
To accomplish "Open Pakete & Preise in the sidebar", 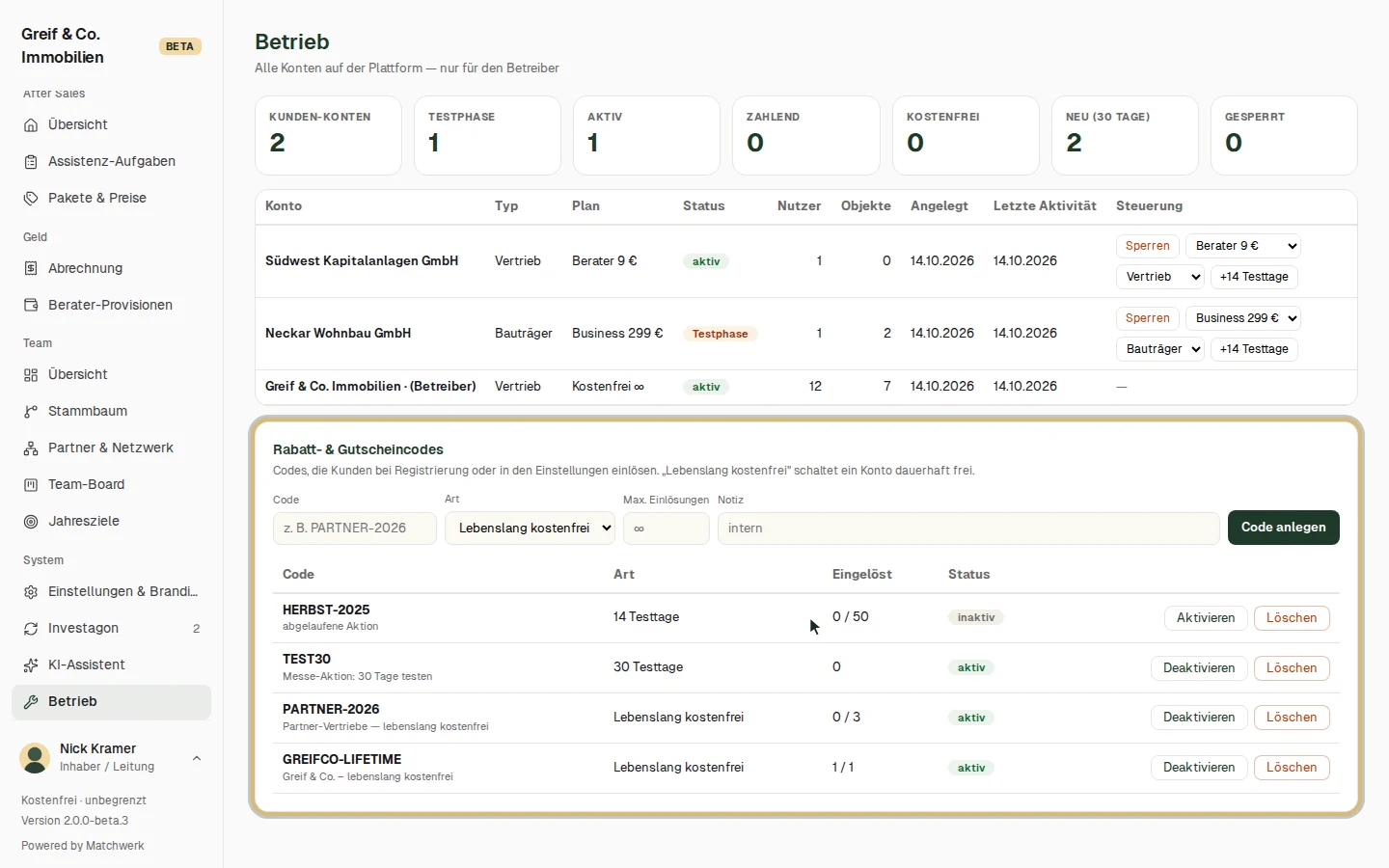I will [111, 198].
